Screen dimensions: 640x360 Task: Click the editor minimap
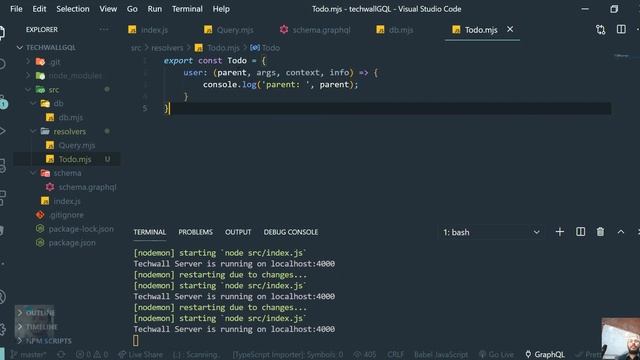click(622, 56)
